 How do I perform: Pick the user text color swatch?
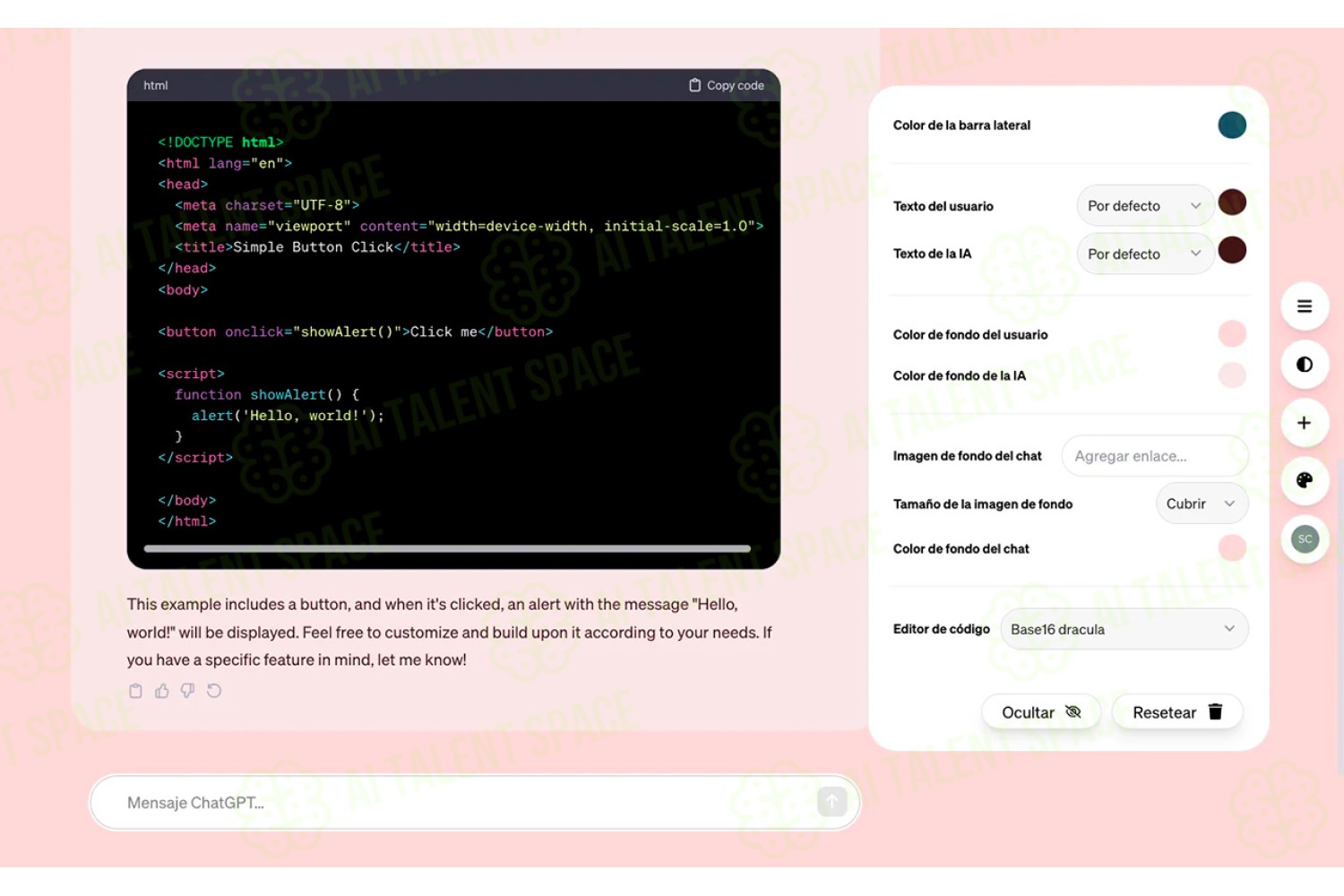click(1232, 202)
